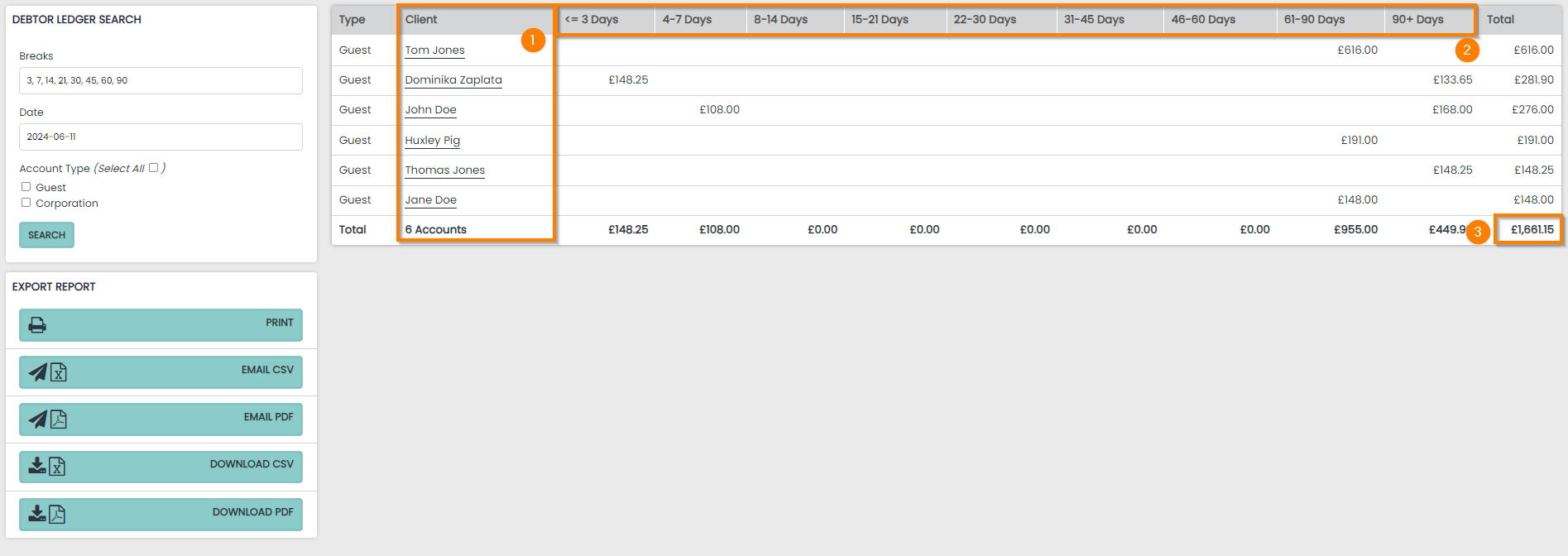Click the Date input field
This screenshot has height=556, width=1568.
[161, 137]
